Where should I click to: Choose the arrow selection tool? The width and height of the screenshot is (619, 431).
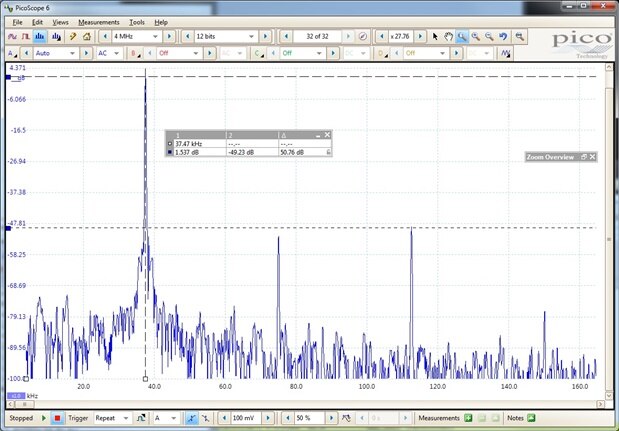click(435, 36)
